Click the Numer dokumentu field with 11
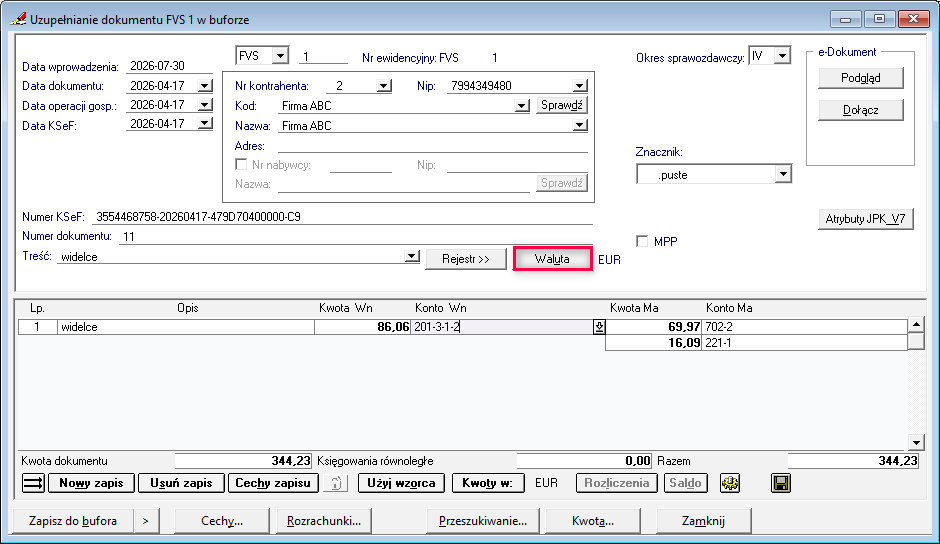940x544 pixels. tap(356, 236)
